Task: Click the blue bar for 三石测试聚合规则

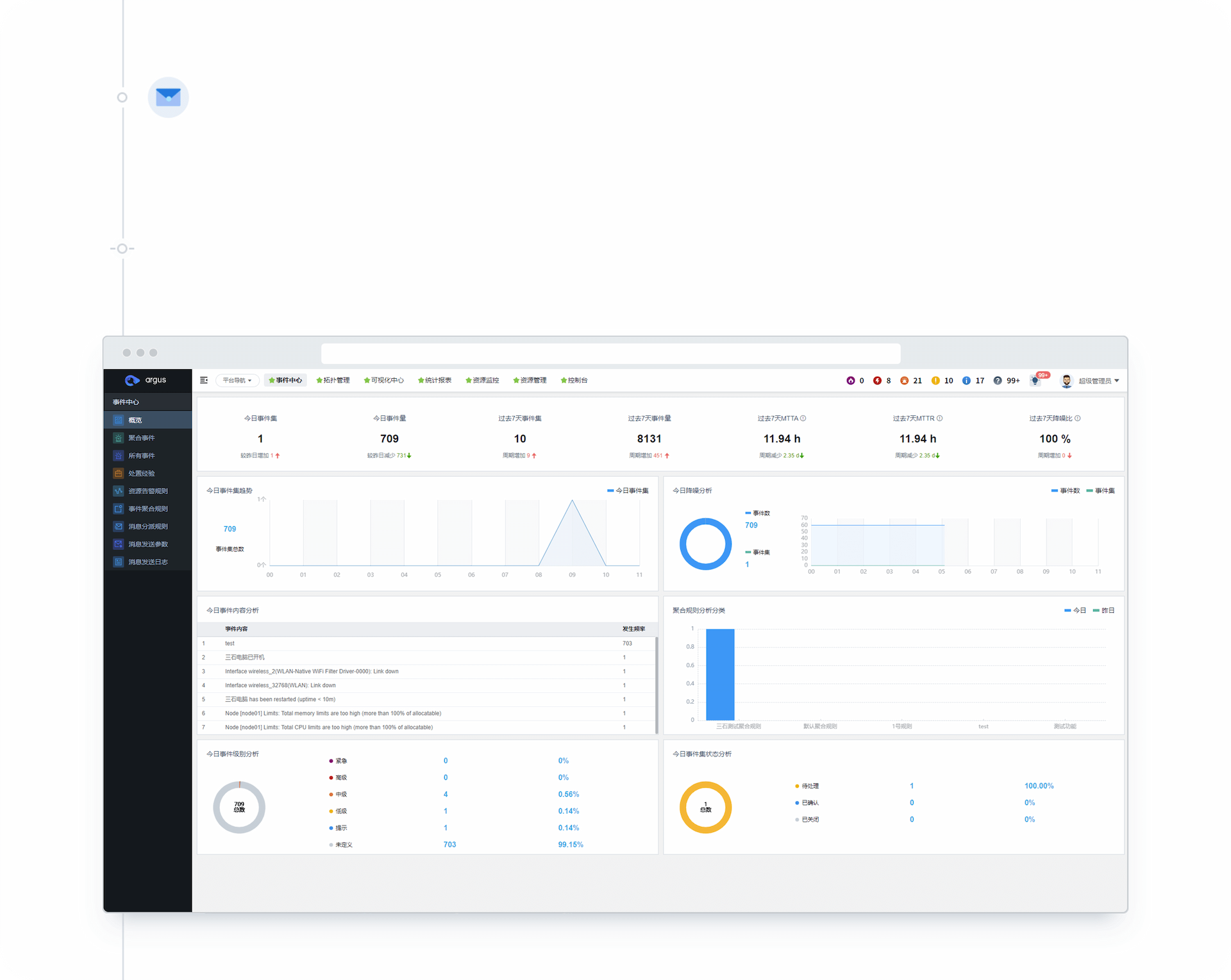Action: point(720,674)
